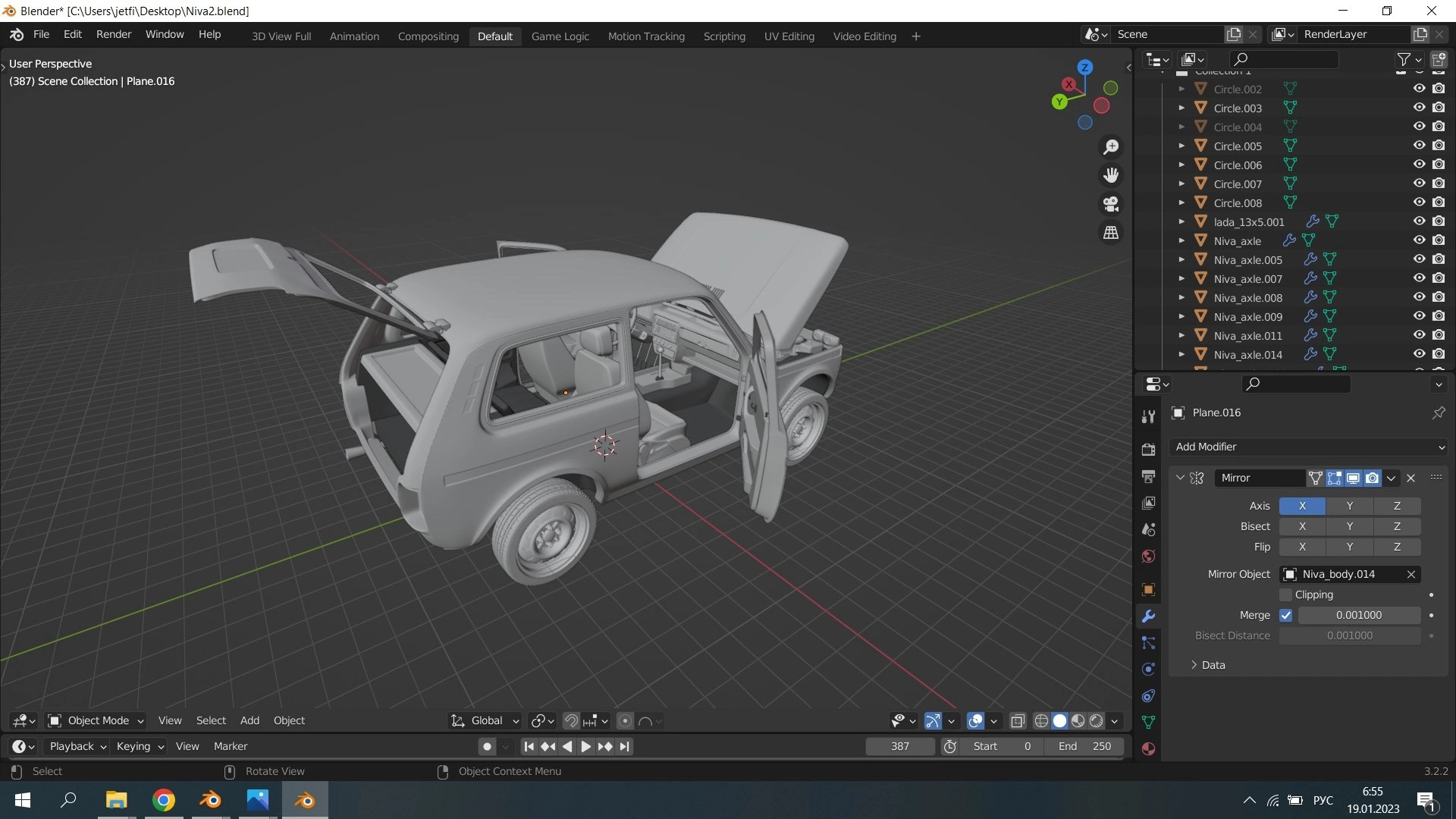
Task: Select rendered viewport shading mode
Action: click(x=1097, y=721)
